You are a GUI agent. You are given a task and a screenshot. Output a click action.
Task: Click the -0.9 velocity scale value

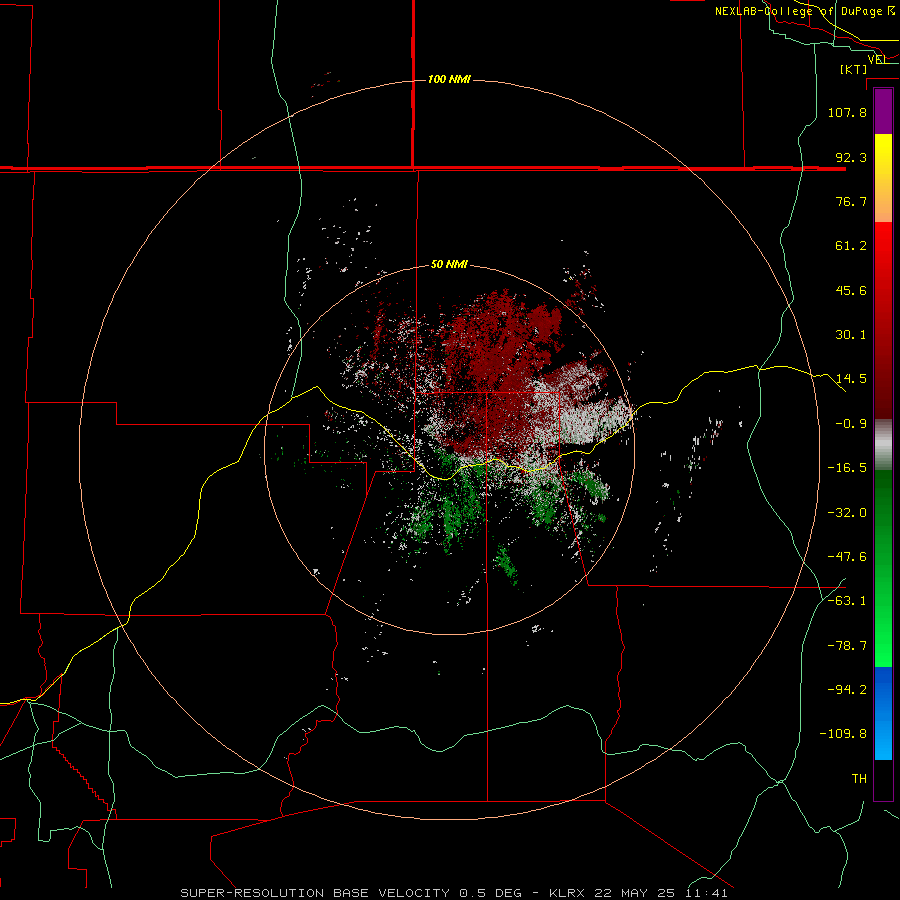851,424
